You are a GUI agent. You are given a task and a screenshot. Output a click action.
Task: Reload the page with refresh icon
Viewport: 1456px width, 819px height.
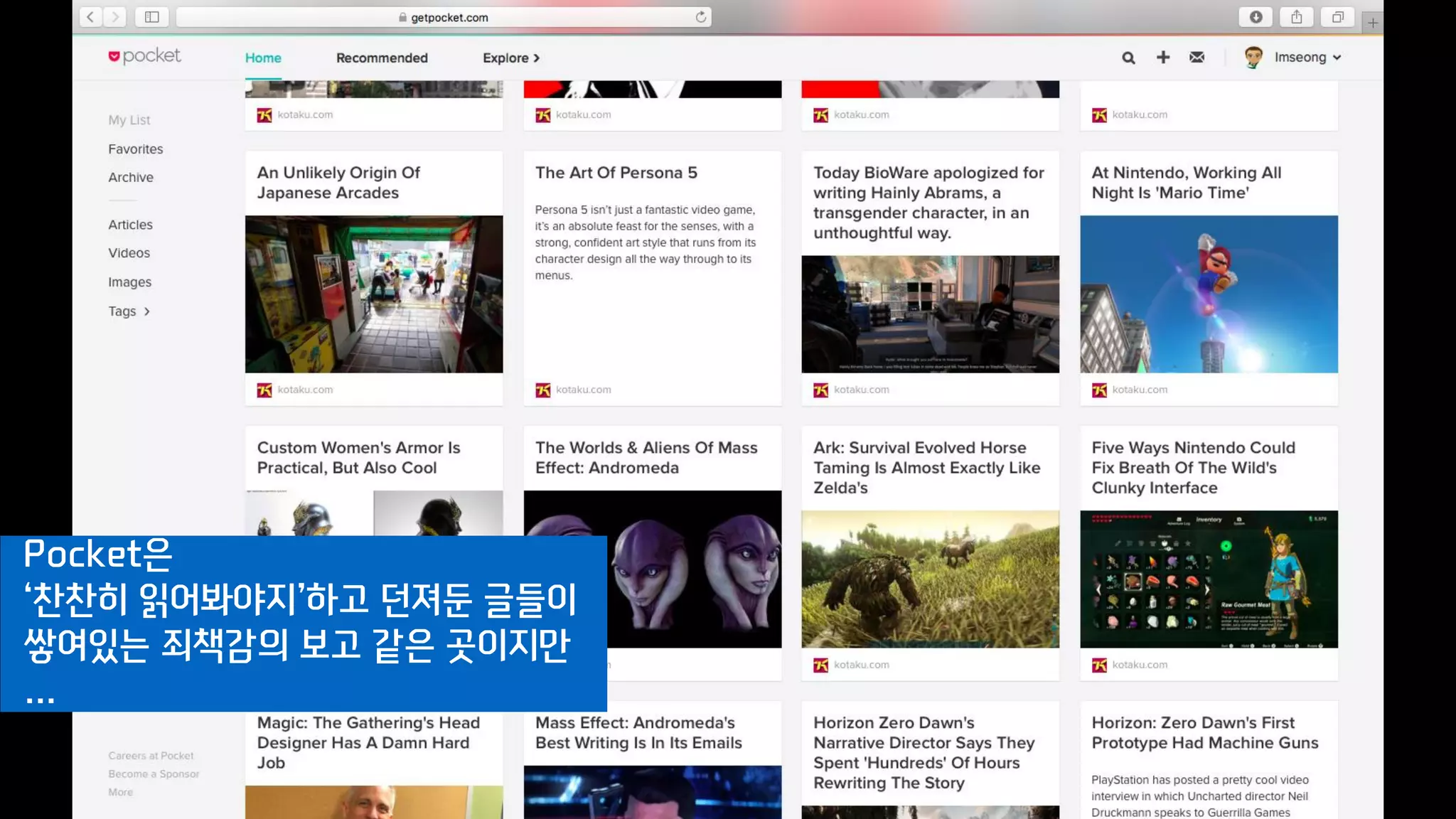point(701,17)
